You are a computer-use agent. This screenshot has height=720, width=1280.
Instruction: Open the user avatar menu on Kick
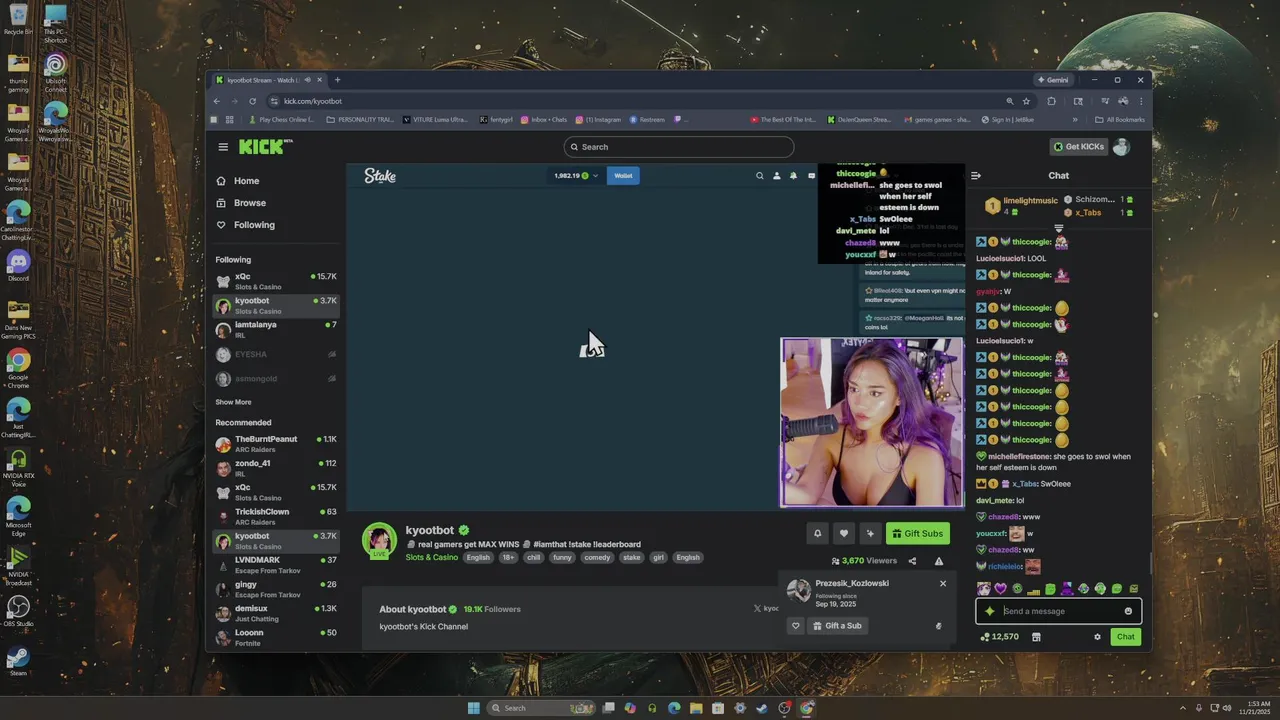pos(1121,147)
